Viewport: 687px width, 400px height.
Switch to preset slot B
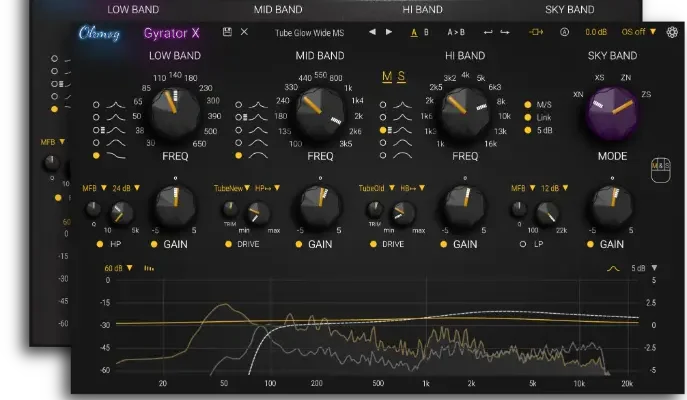(427, 32)
